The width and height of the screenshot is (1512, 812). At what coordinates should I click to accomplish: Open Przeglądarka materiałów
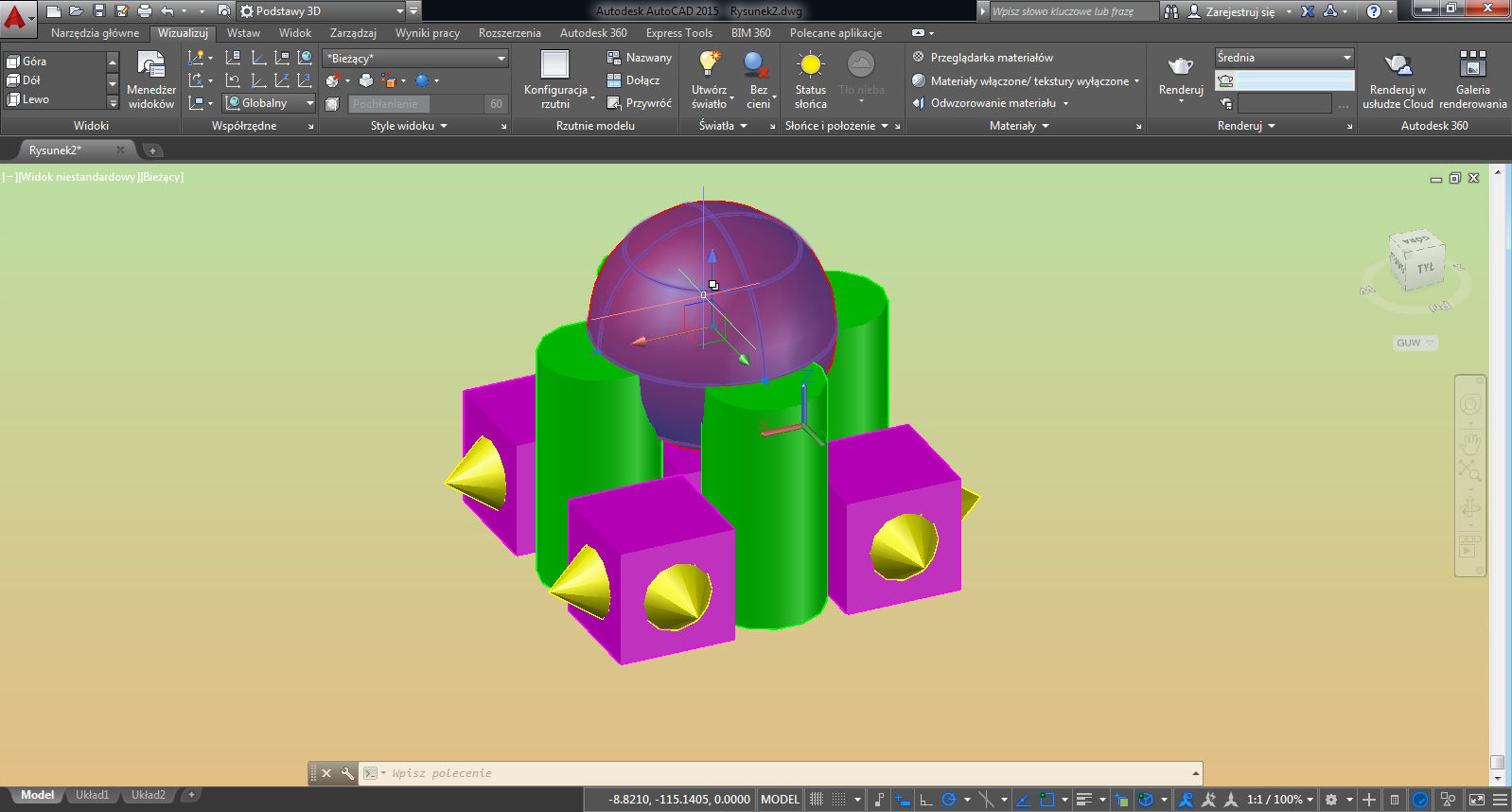tap(991, 58)
